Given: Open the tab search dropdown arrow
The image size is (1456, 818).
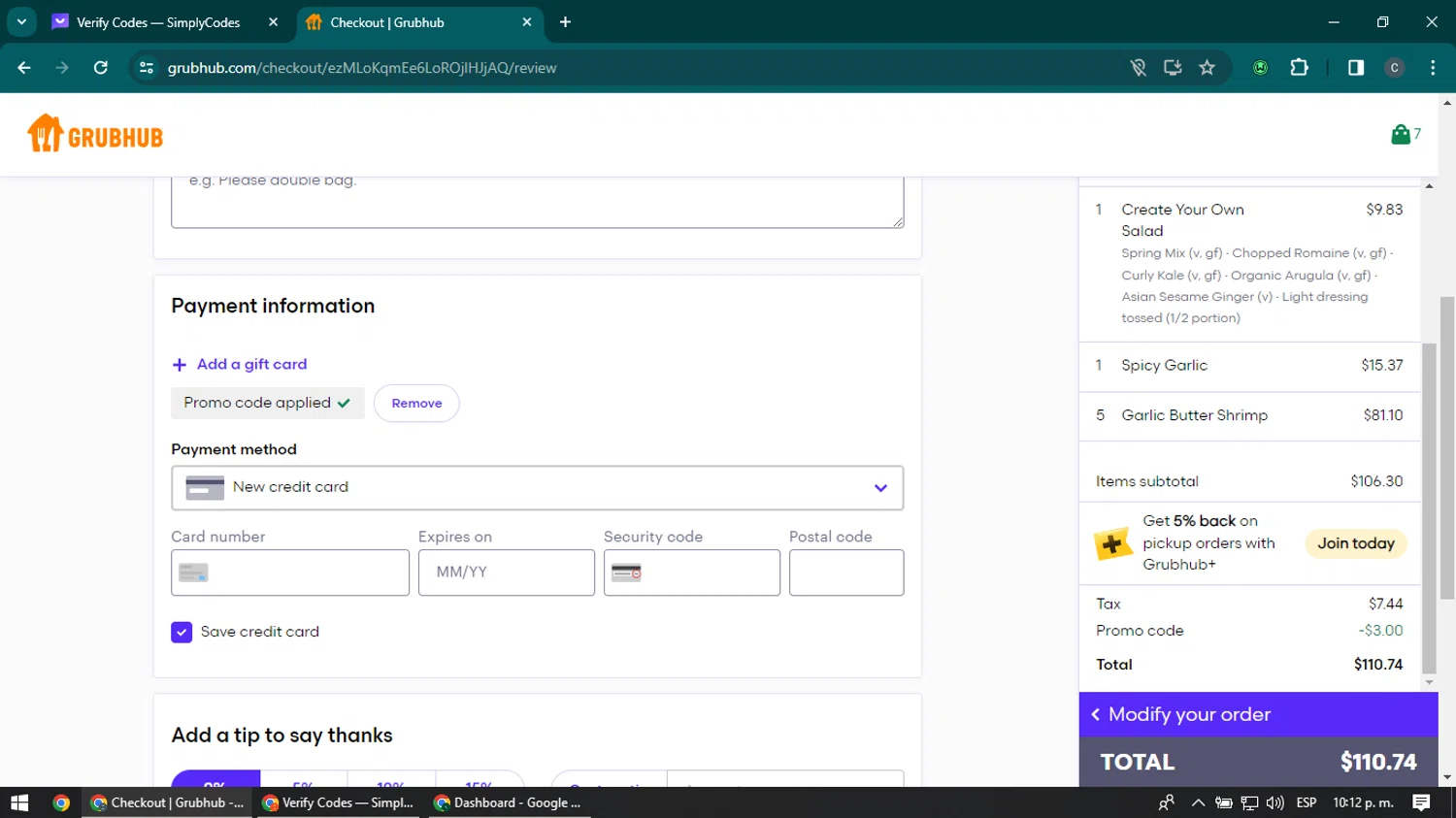Looking at the screenshot, I should click(x=21, y=21).
